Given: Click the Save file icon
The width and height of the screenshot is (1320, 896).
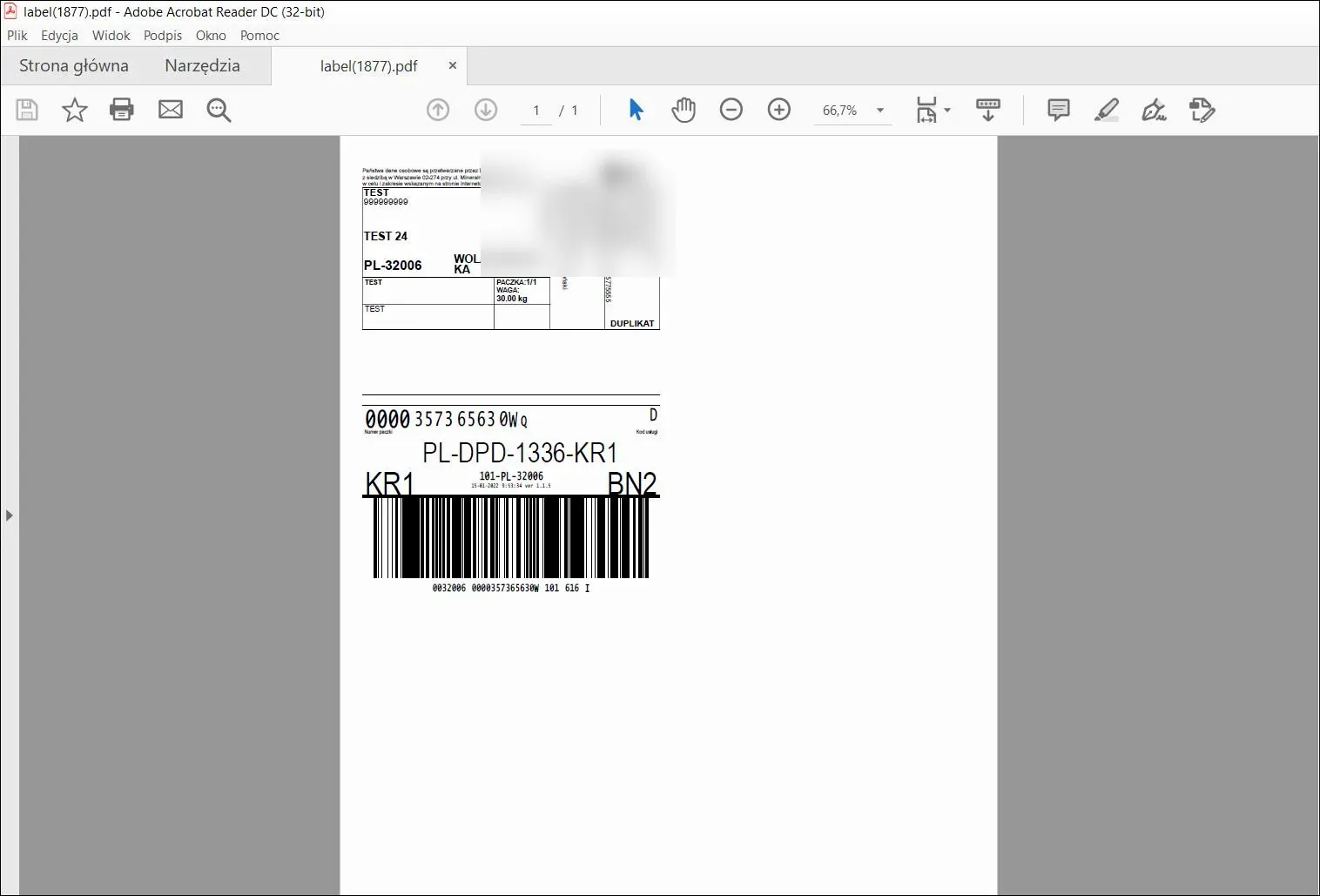Looking at the screenshot, I should click(27, 110).
